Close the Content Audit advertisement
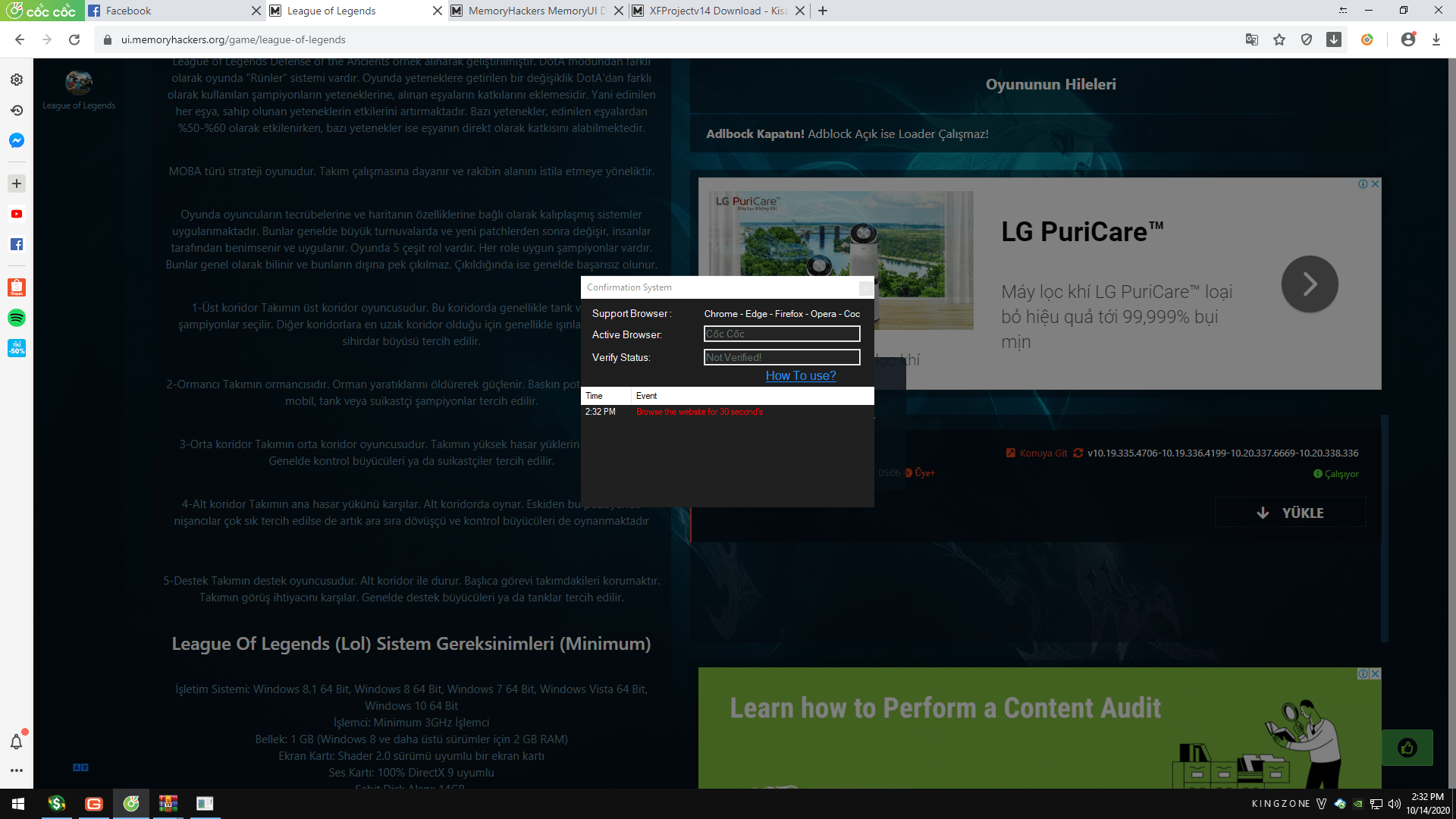The height and width of the screenshot is (819, 1456). 1376,674
